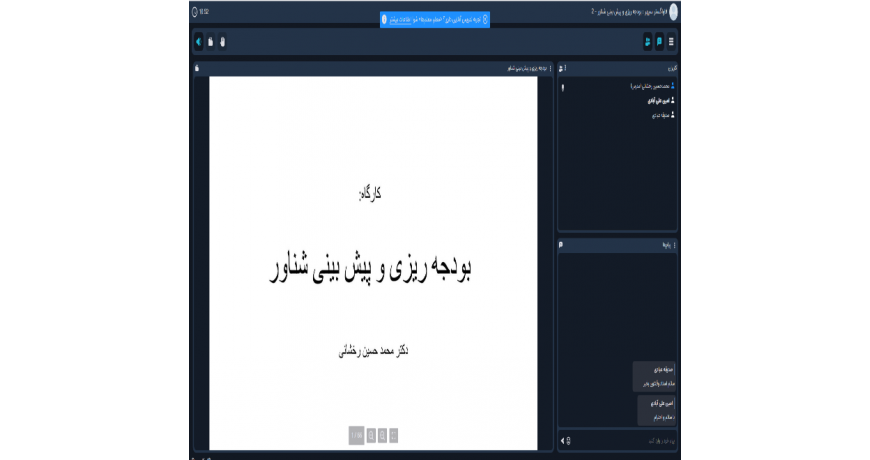
Task: Click the slide title بودجه ریزی و پیش بینی شناور
Action: pos(370,268)
